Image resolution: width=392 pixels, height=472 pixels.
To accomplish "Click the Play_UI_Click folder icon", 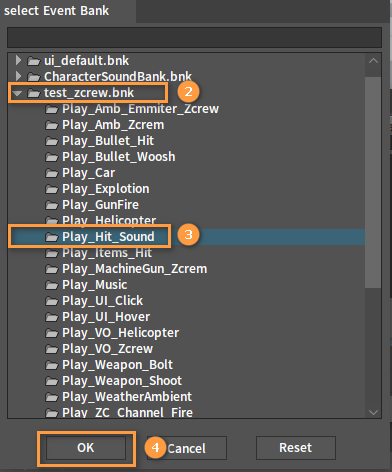I will click(x=52, y=301).
